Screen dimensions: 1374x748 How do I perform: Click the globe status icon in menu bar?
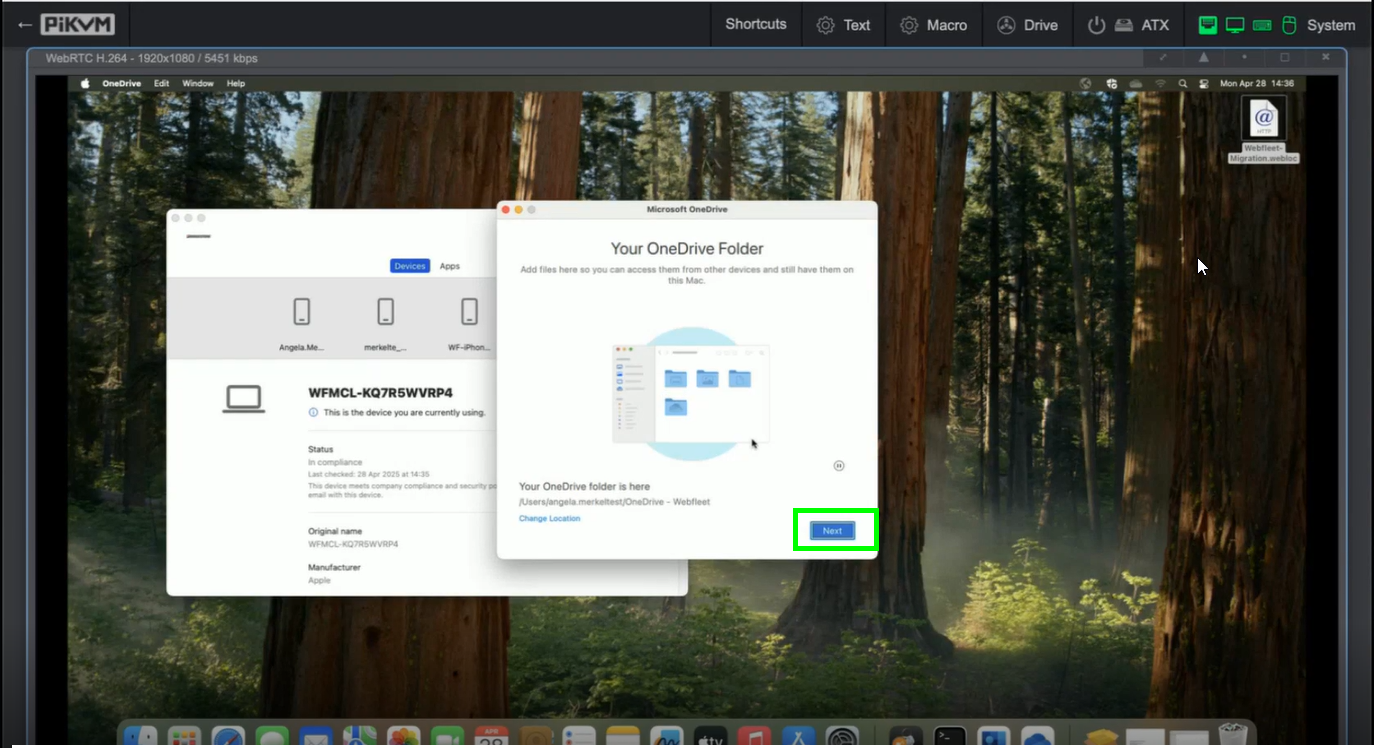tap(1087, 83)
